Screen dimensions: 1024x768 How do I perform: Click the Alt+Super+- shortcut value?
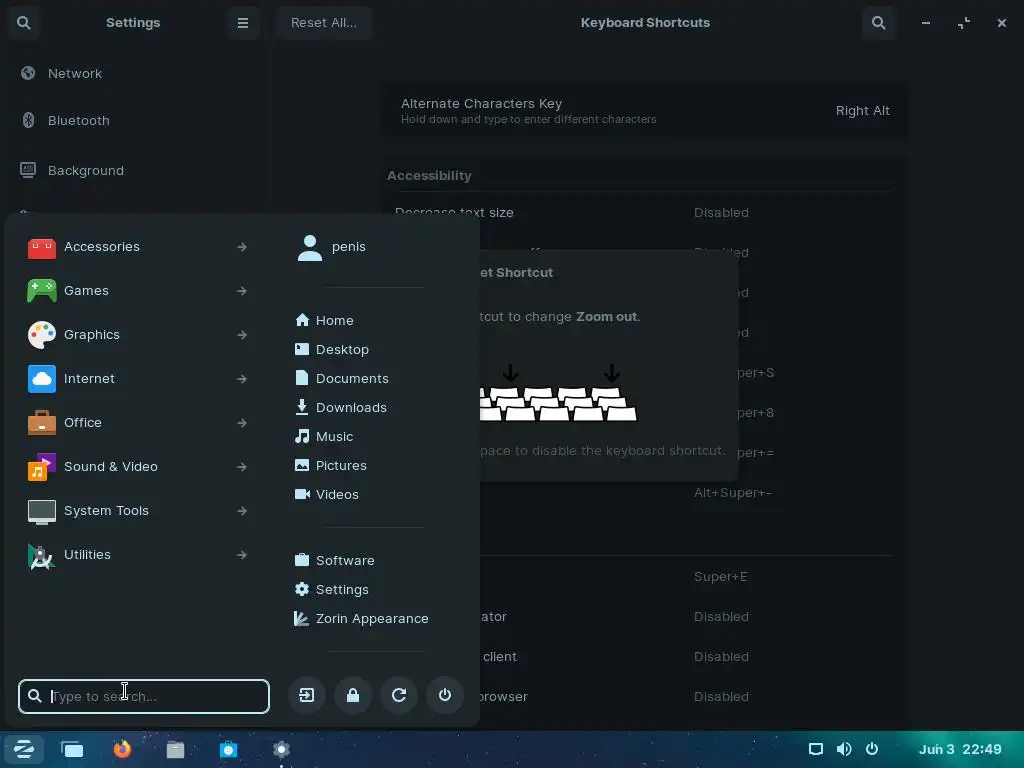point(733,492)
